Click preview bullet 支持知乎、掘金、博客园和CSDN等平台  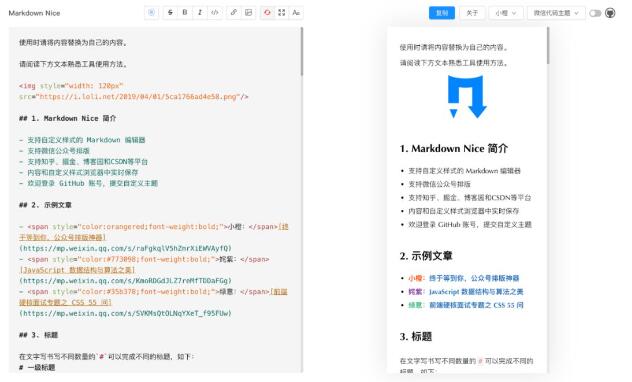click(470, 197)
